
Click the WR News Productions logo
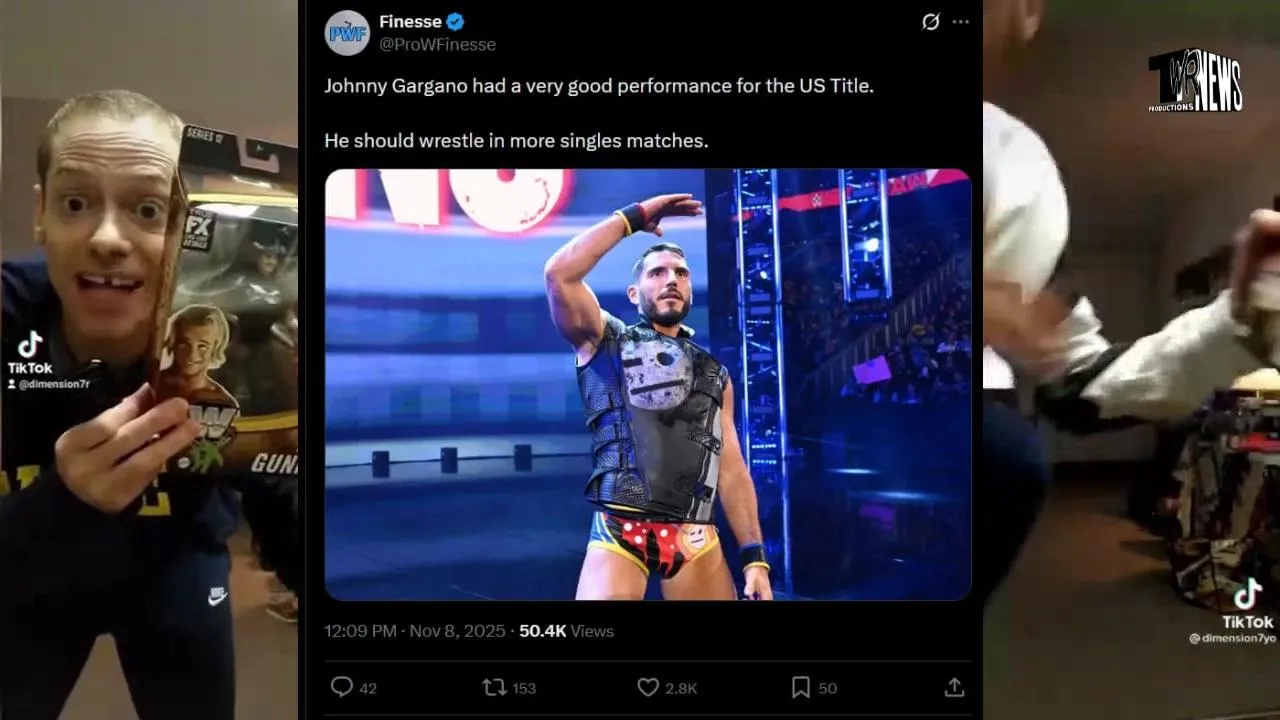[1196, 82]
